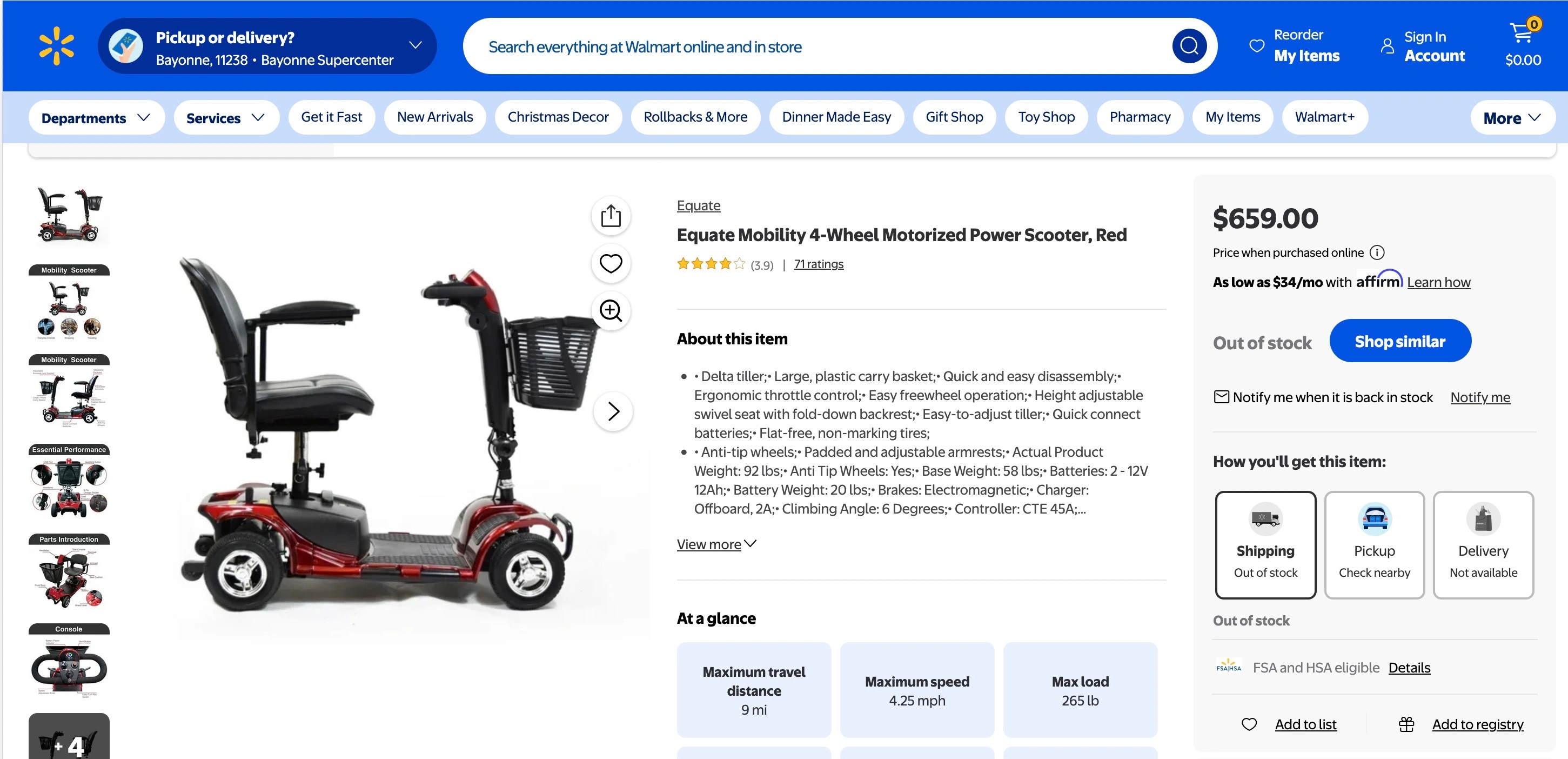Click the share icon on product image
This screenshot has width=1568, height=759.
[x=611, y=216]
